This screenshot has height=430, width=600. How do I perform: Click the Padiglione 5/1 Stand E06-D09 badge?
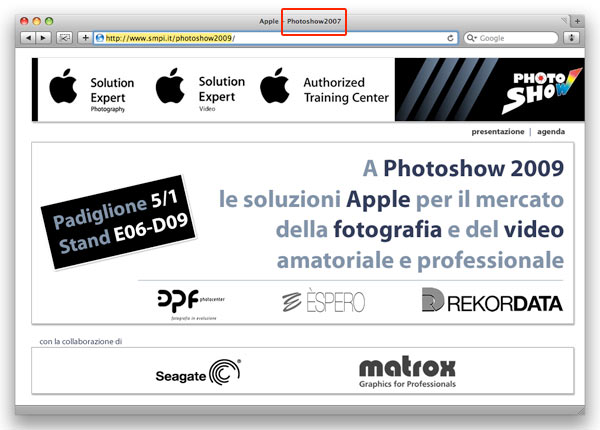point(119,222)
